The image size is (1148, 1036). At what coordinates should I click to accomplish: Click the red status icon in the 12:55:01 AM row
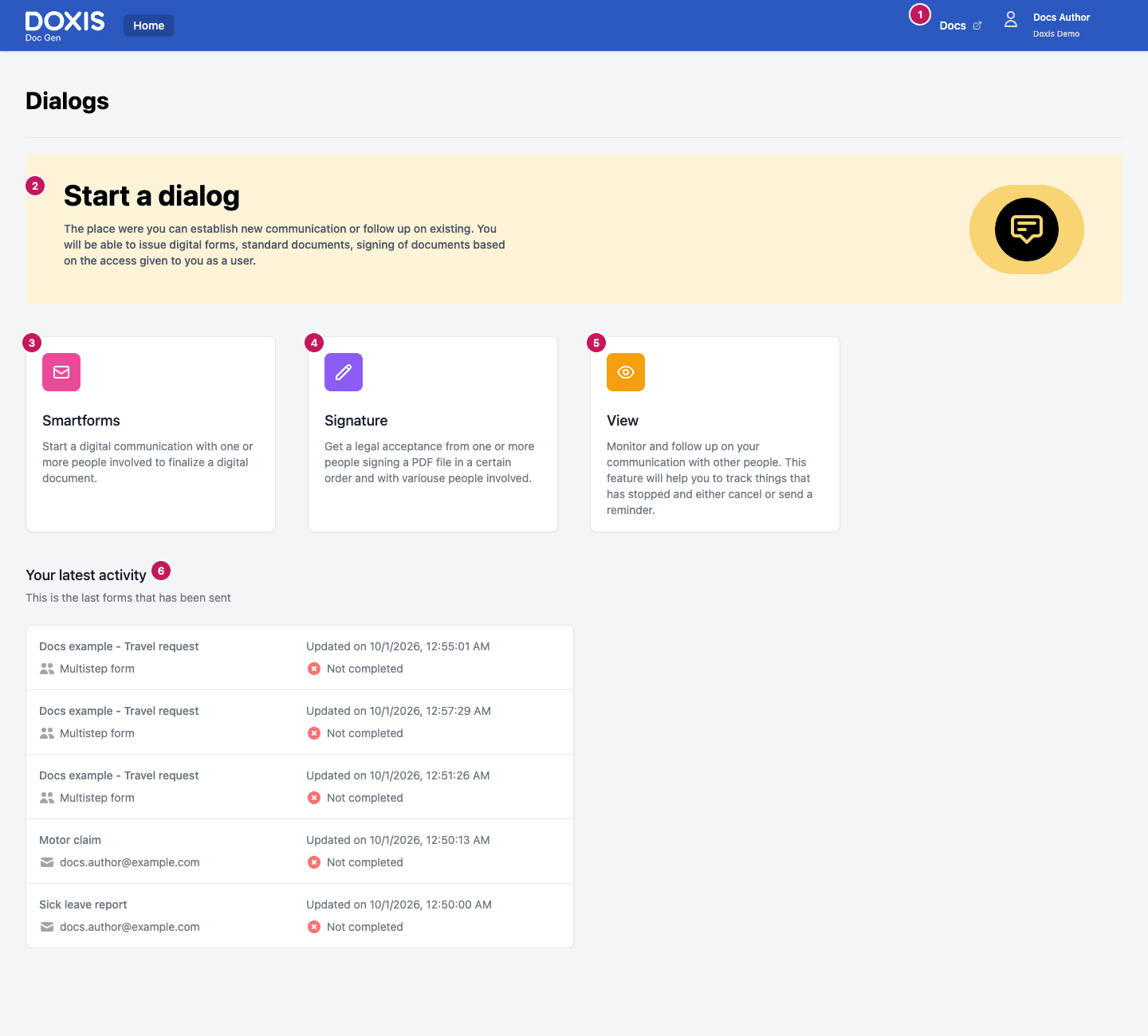point(314,669)
